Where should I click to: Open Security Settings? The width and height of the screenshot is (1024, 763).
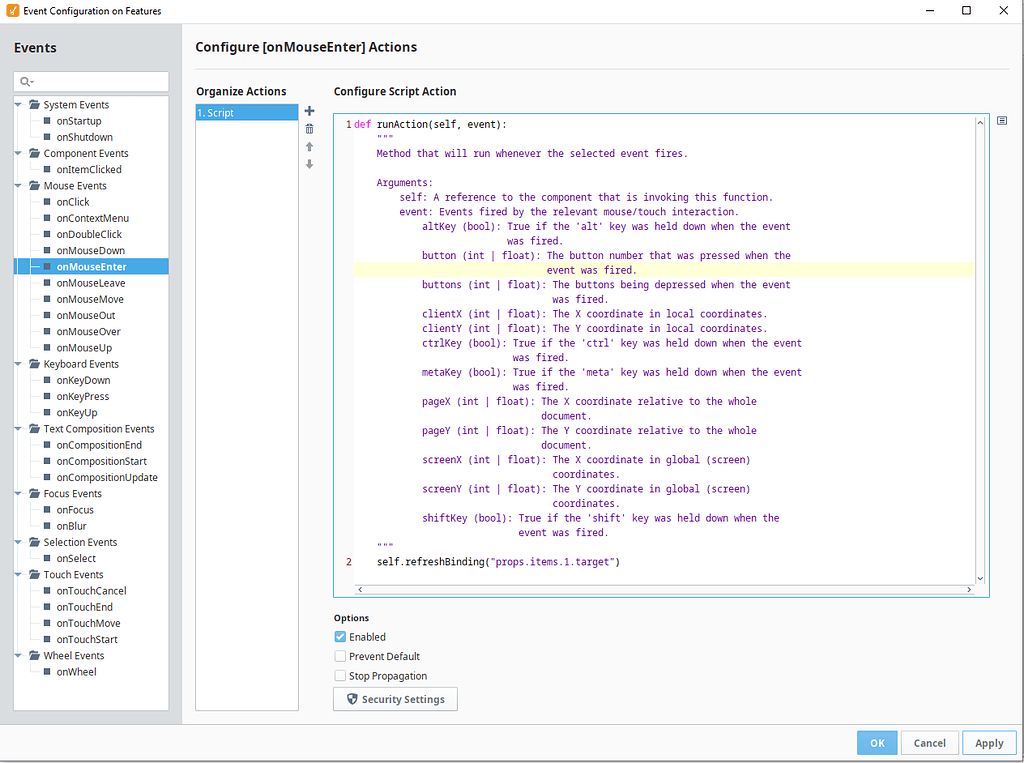click(x=395, y=699)
